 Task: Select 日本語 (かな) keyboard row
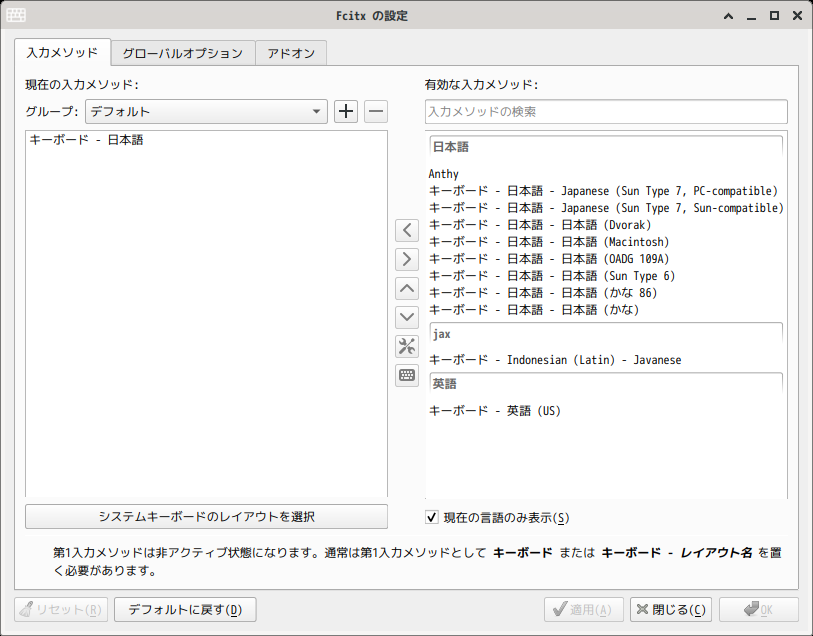(x=605, y=310)
